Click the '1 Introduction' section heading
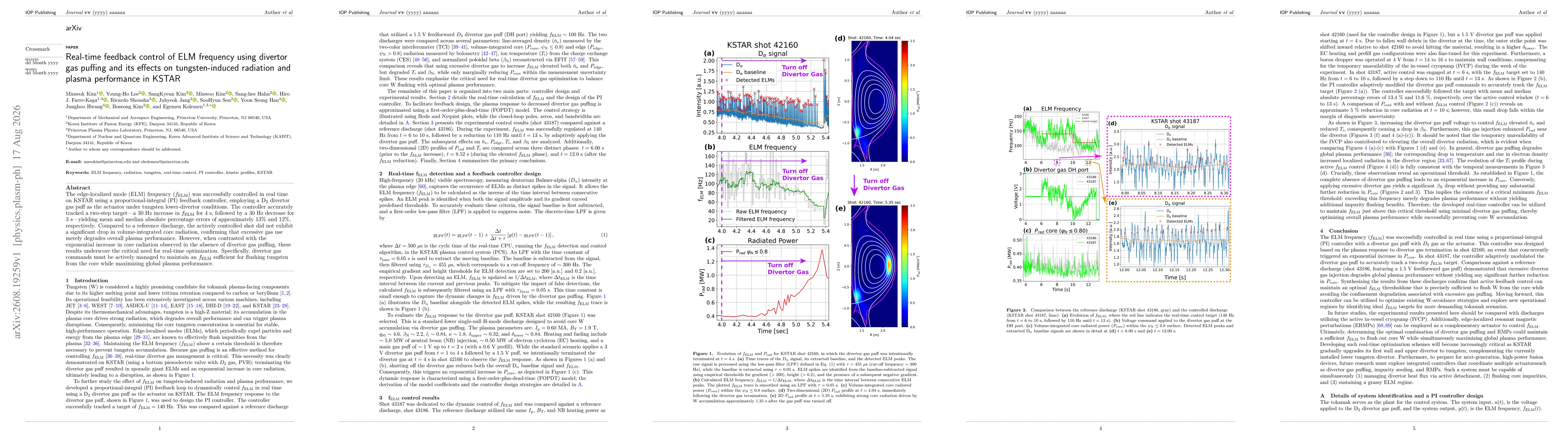The width and height of the screenshot is (1568, 444). (x=87, y=280)
